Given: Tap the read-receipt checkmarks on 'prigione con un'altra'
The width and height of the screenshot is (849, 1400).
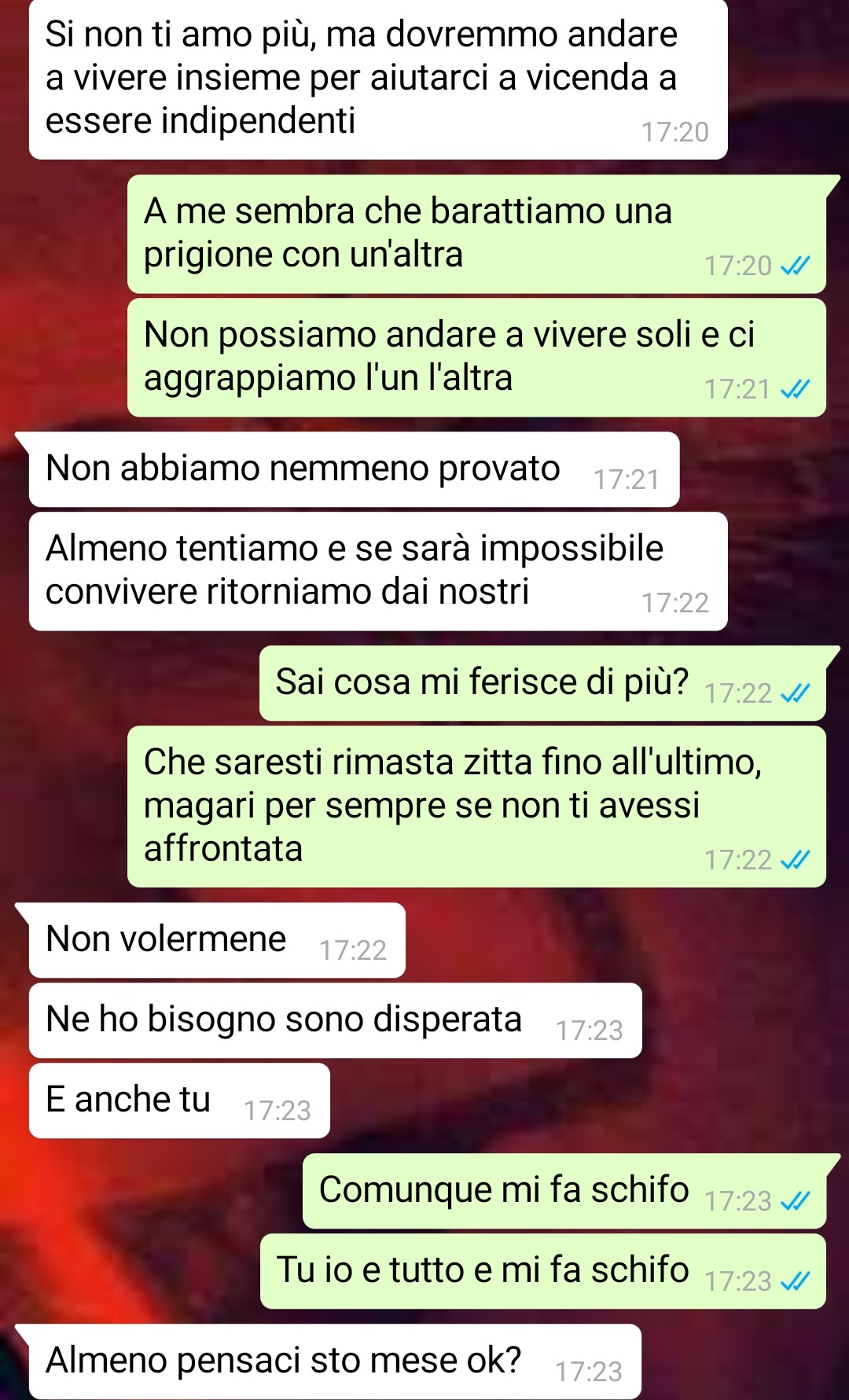Looking at the screenshot, I should (795, 266).
